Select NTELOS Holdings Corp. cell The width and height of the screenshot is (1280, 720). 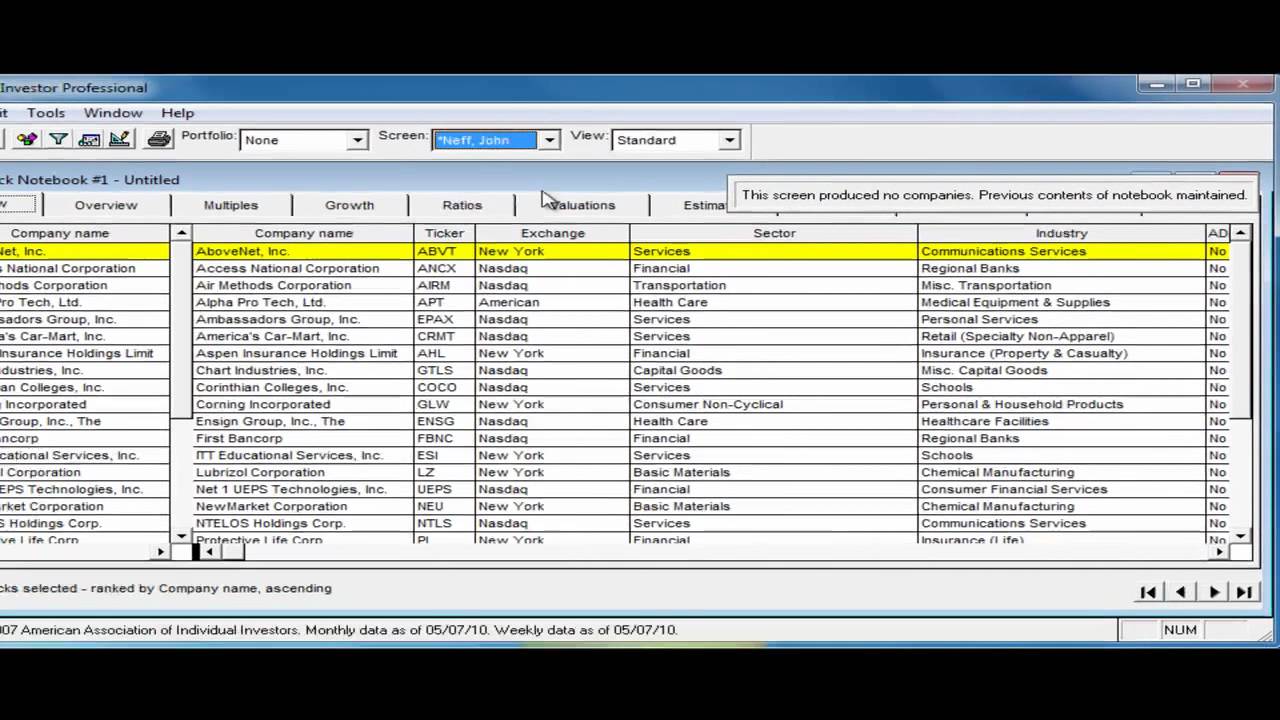[303, 523]
